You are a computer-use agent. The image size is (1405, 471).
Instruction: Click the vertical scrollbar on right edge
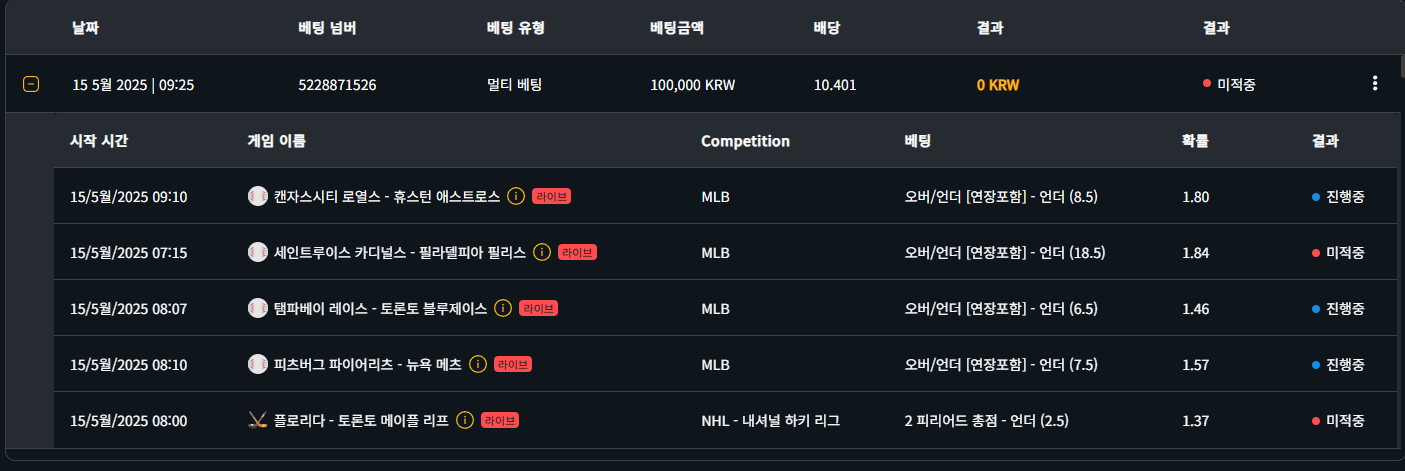click(1400, 66)
